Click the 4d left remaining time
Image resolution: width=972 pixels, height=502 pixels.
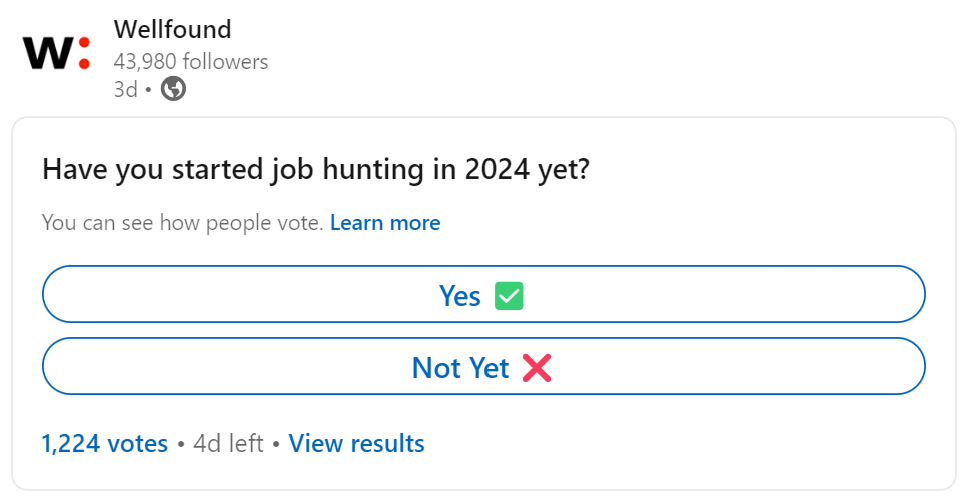coord(228,444)
